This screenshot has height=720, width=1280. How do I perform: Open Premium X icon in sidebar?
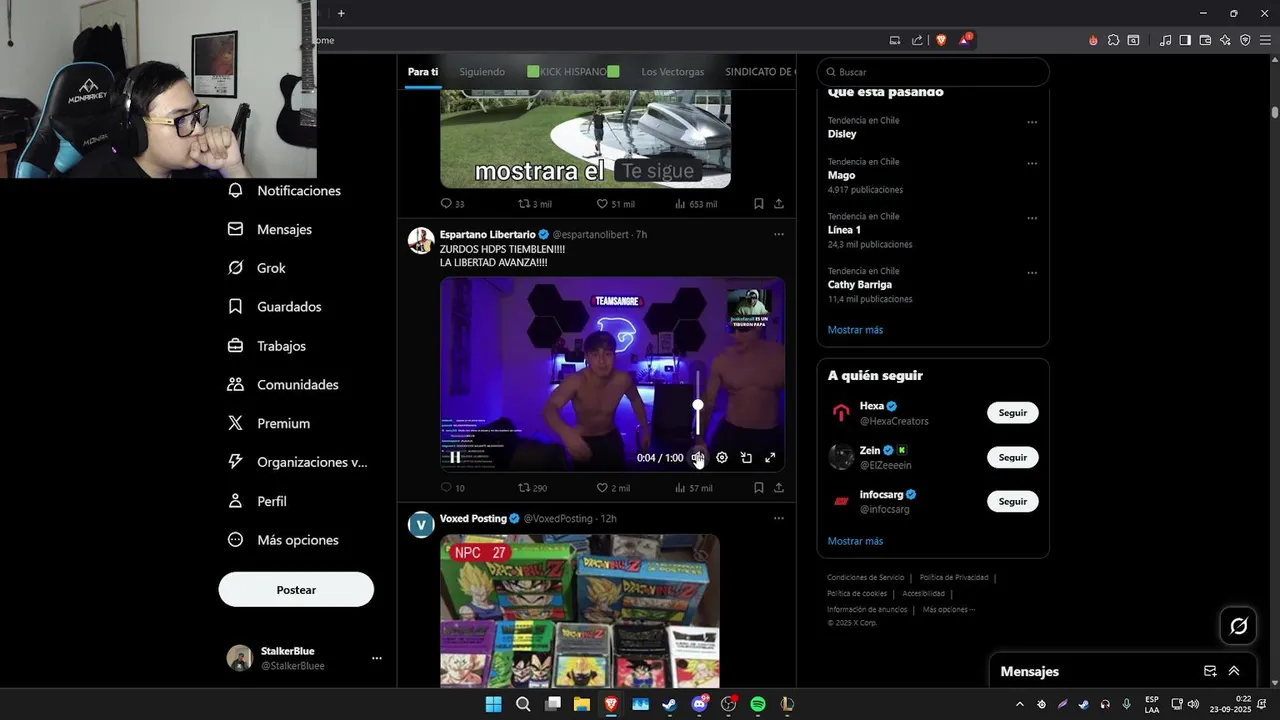click(235, 423)
